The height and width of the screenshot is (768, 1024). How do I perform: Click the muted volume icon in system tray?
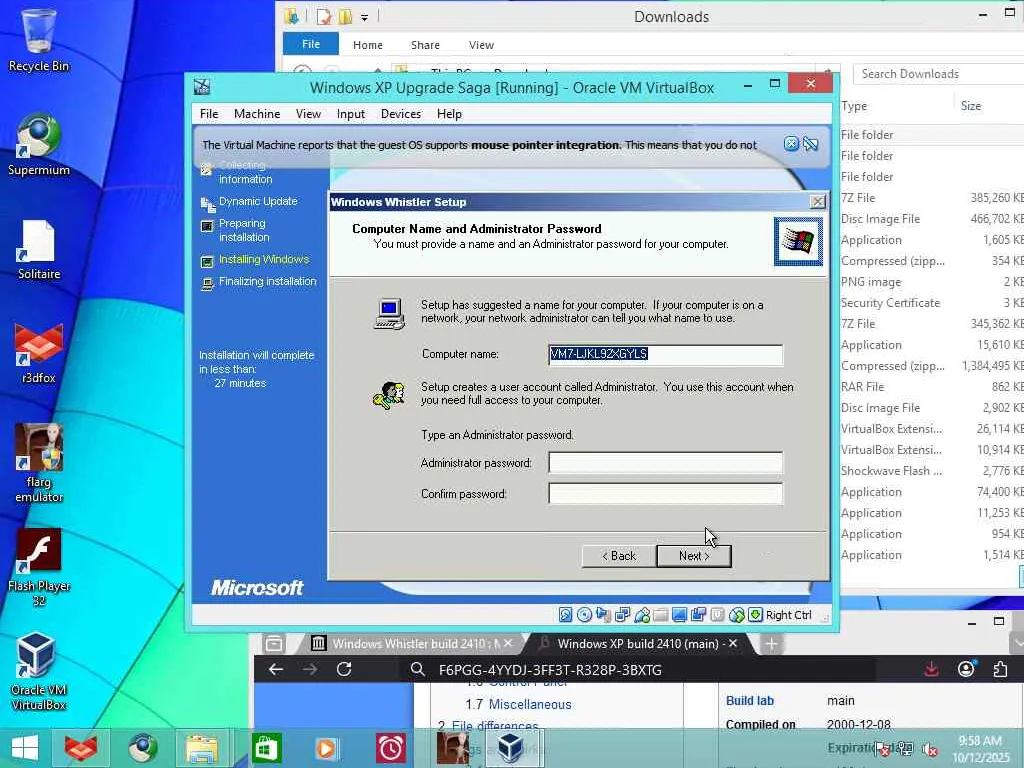point(929,750)
